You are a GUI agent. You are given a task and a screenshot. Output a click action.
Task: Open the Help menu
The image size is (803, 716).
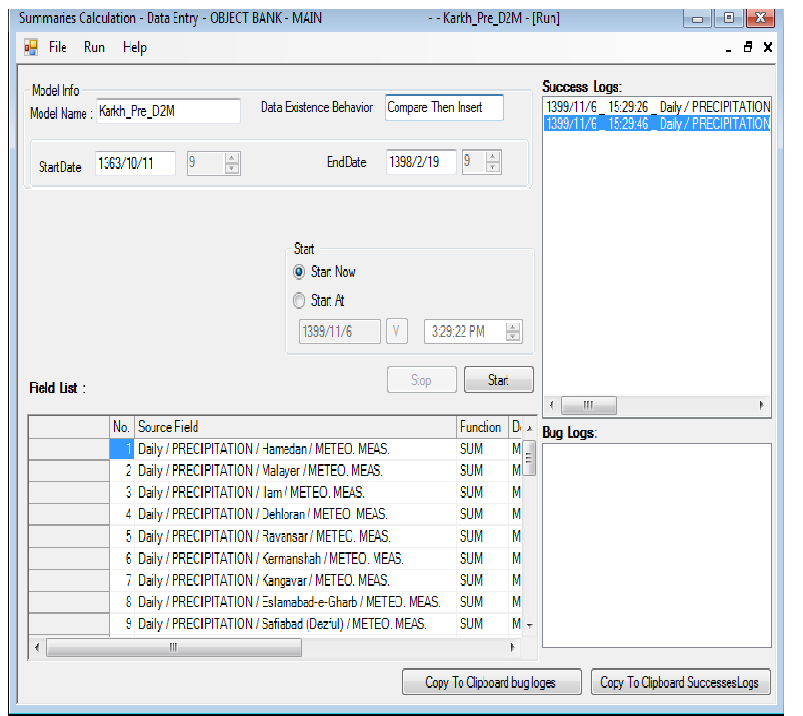coord(135,47)
